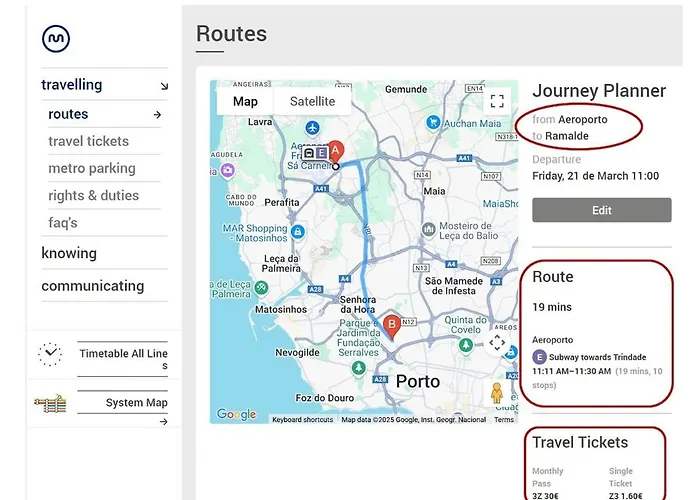This screenshot has height=500, width=700.
Task: Open the communicating menu section
Action: pyautogui.click(x=92, y=286)
